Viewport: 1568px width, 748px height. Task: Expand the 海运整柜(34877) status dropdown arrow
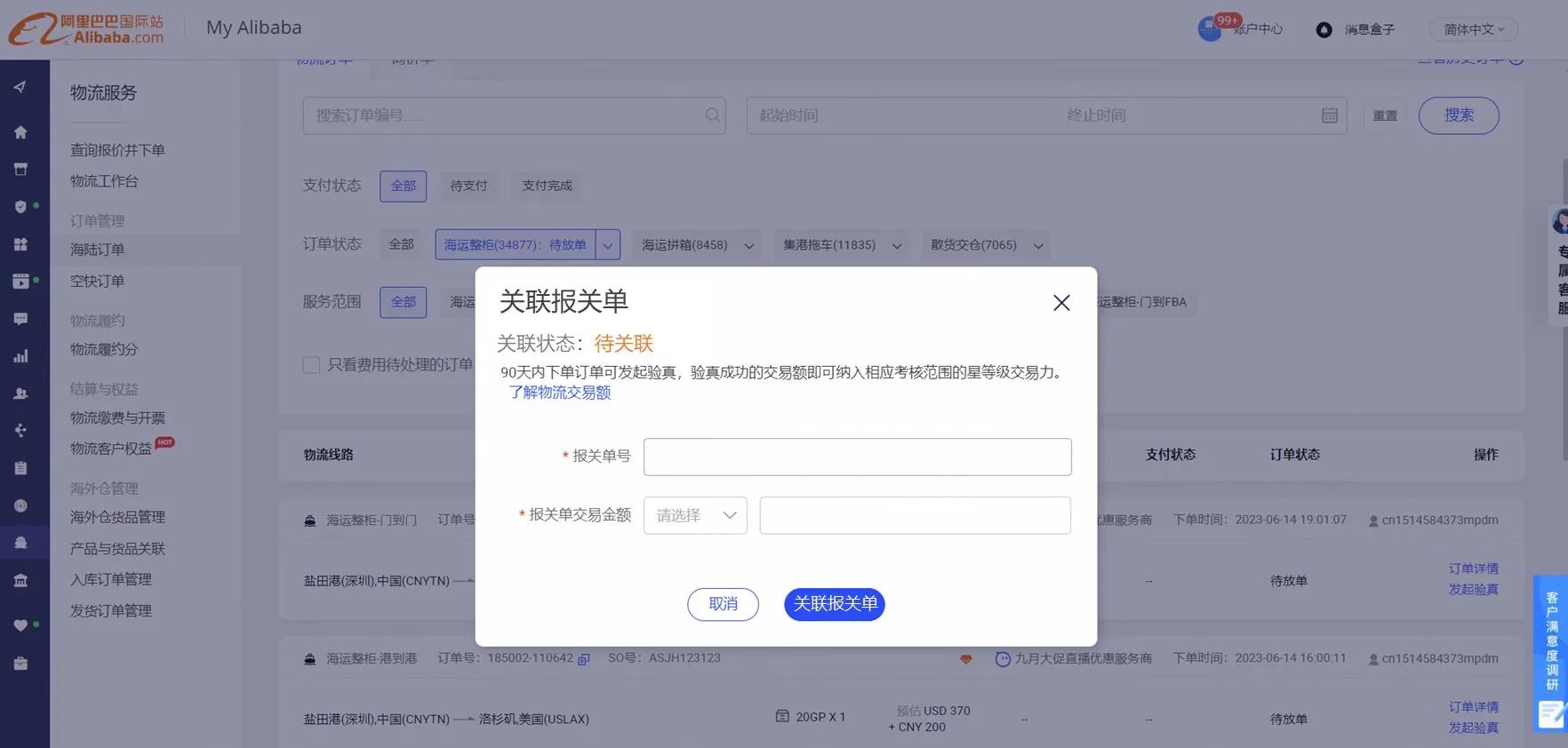point(608,245)
